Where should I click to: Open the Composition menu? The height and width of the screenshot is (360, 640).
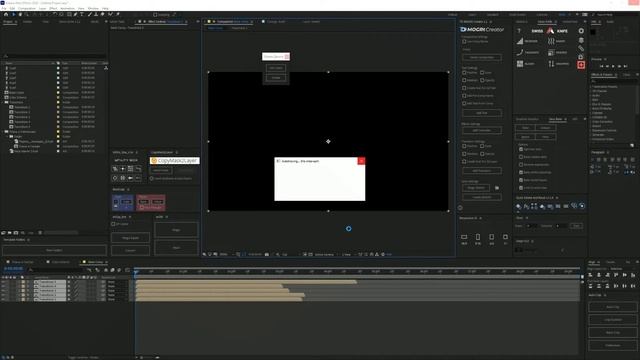(x=27, y=8)
